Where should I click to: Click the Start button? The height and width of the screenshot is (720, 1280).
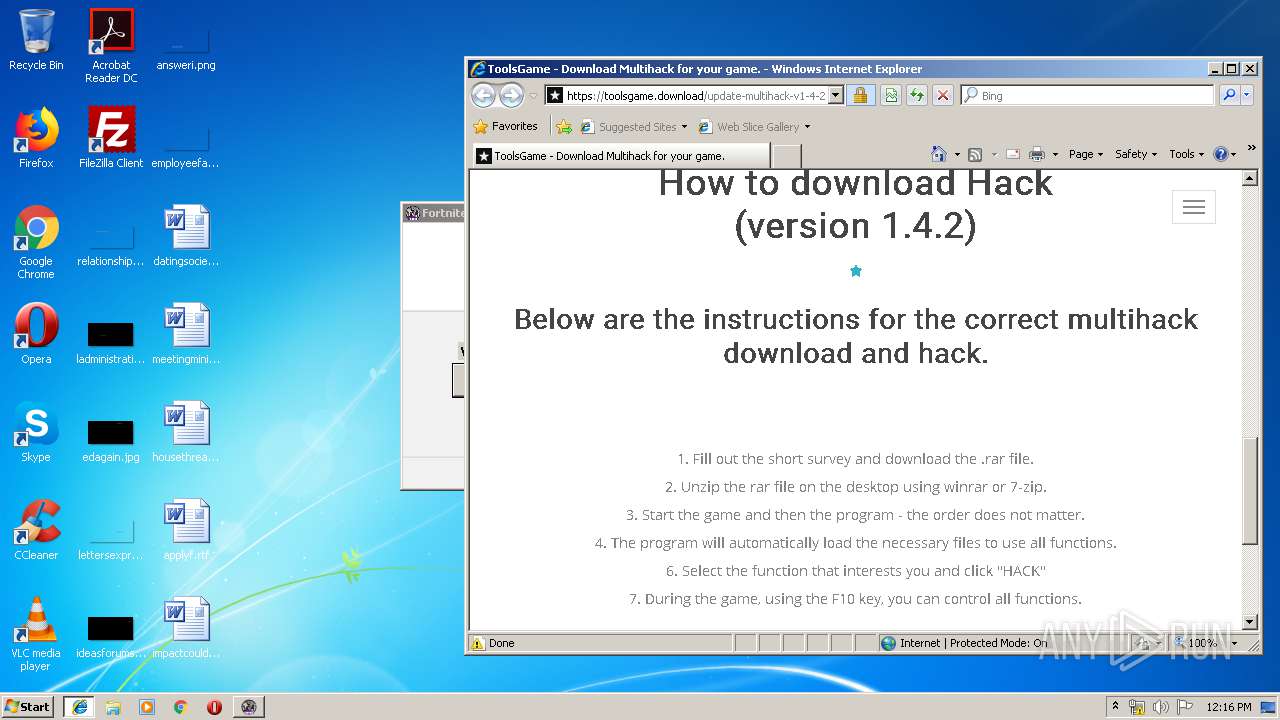point(27,706)
